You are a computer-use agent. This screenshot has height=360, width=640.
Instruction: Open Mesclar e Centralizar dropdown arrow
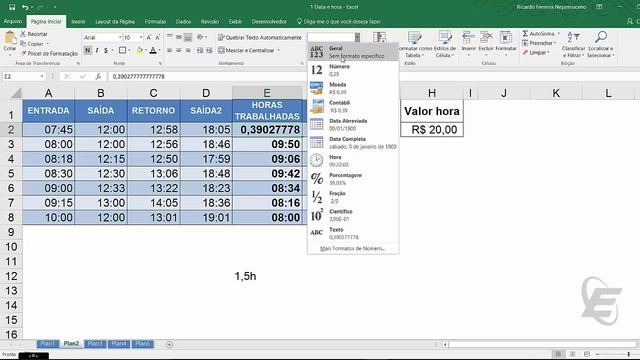pyautogui.click(x=279, y=50)
